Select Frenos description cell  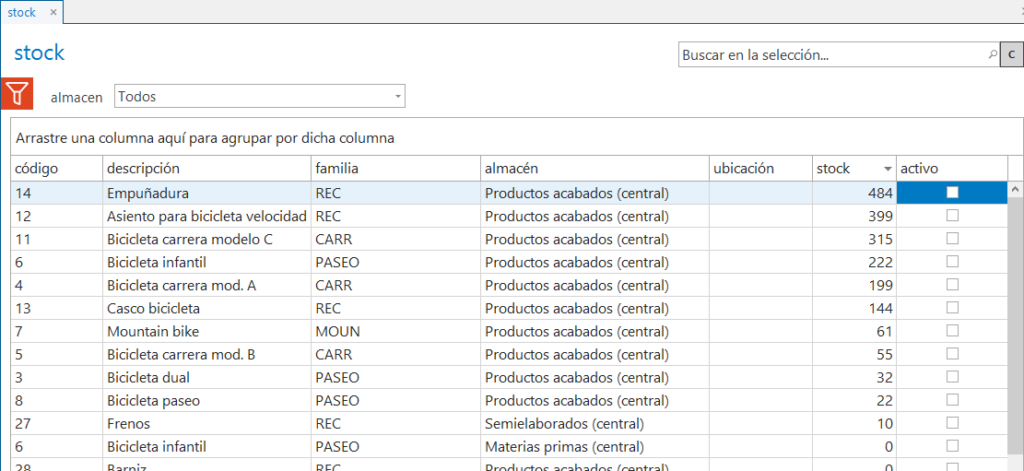click(x=207, y=423)
